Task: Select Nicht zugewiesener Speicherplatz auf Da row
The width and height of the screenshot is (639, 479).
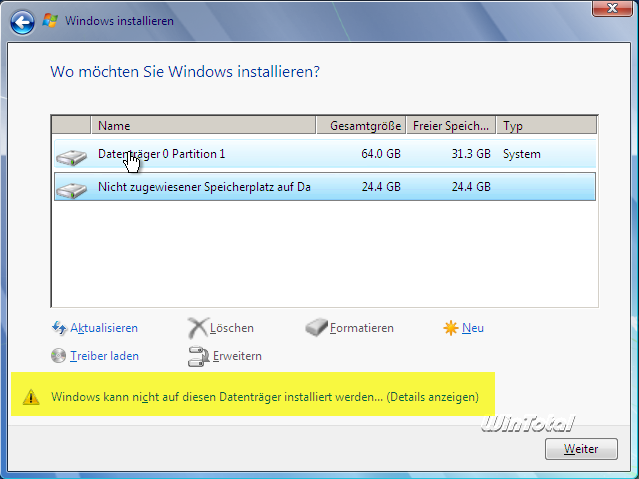Action: (325, 187)
